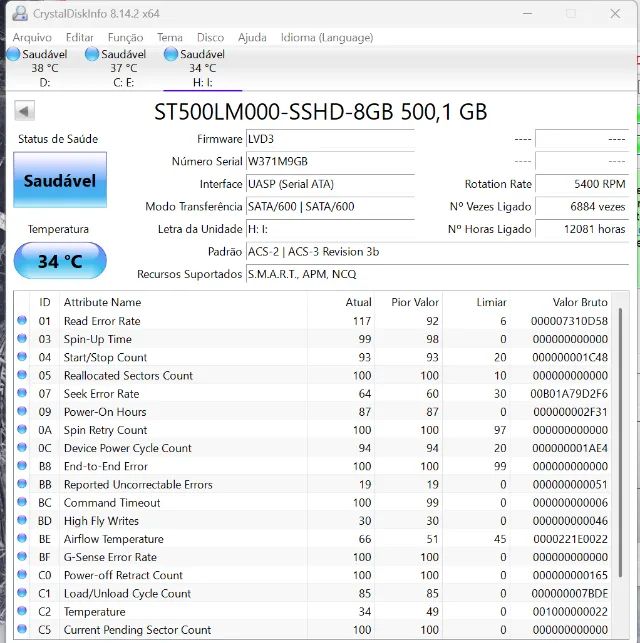Select disk D: health status orb
Image resolution: width=640 pixels, height=643 pixels.
[13, 54]
